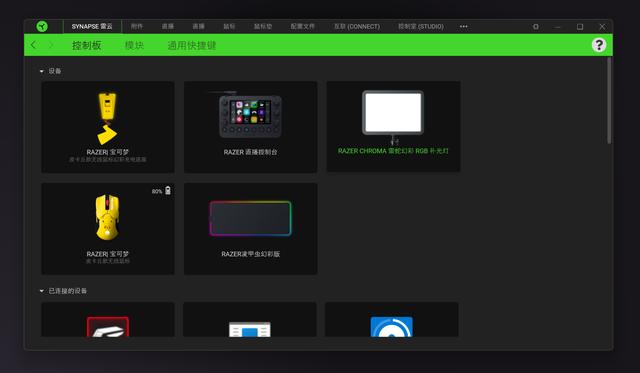Viewport: 640px width, 373px height.
Task: Open RAZER CHROMA RGB light link
Action: click(393, 151)
